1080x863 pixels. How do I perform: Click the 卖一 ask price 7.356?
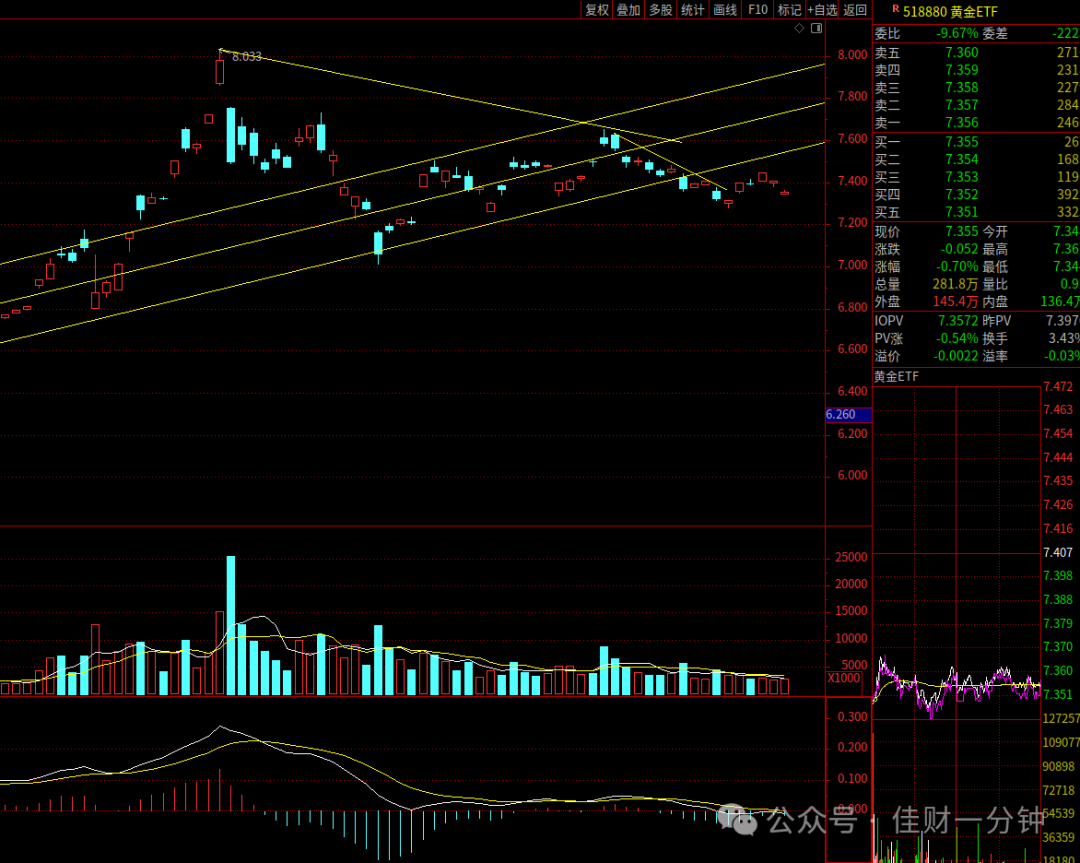(962, 123)
